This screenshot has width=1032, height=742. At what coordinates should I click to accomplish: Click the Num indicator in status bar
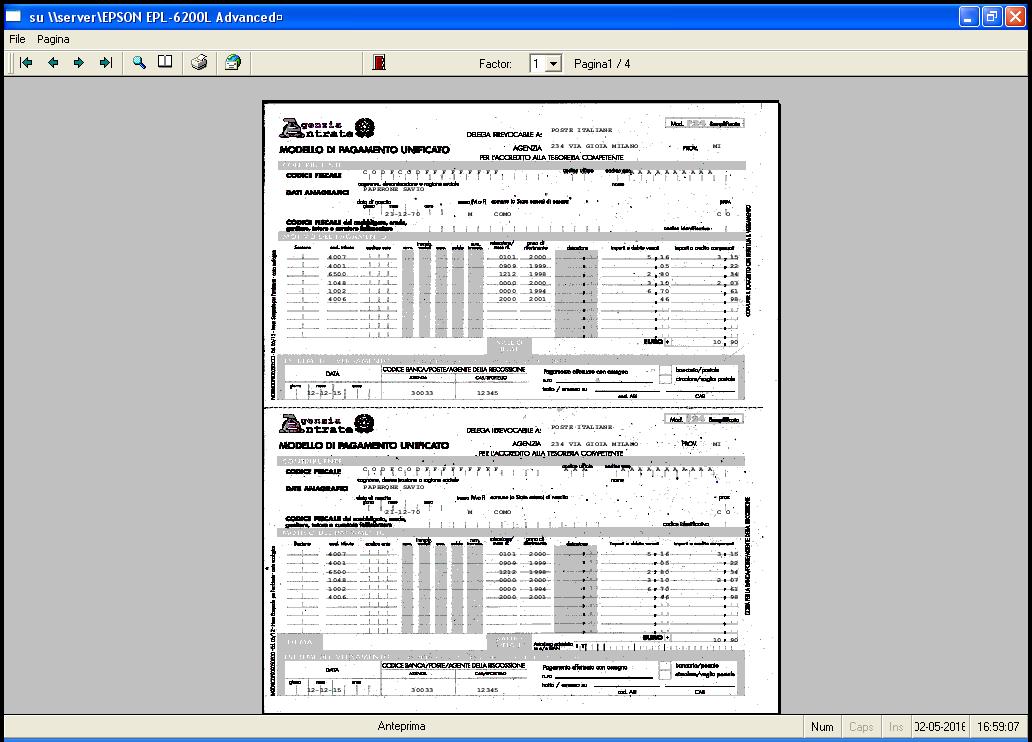tap(822, 727)
